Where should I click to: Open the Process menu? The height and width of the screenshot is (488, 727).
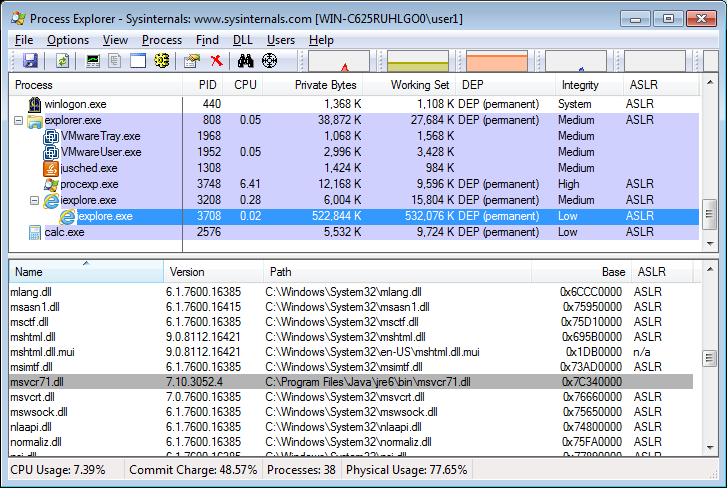tap(161, 40)
